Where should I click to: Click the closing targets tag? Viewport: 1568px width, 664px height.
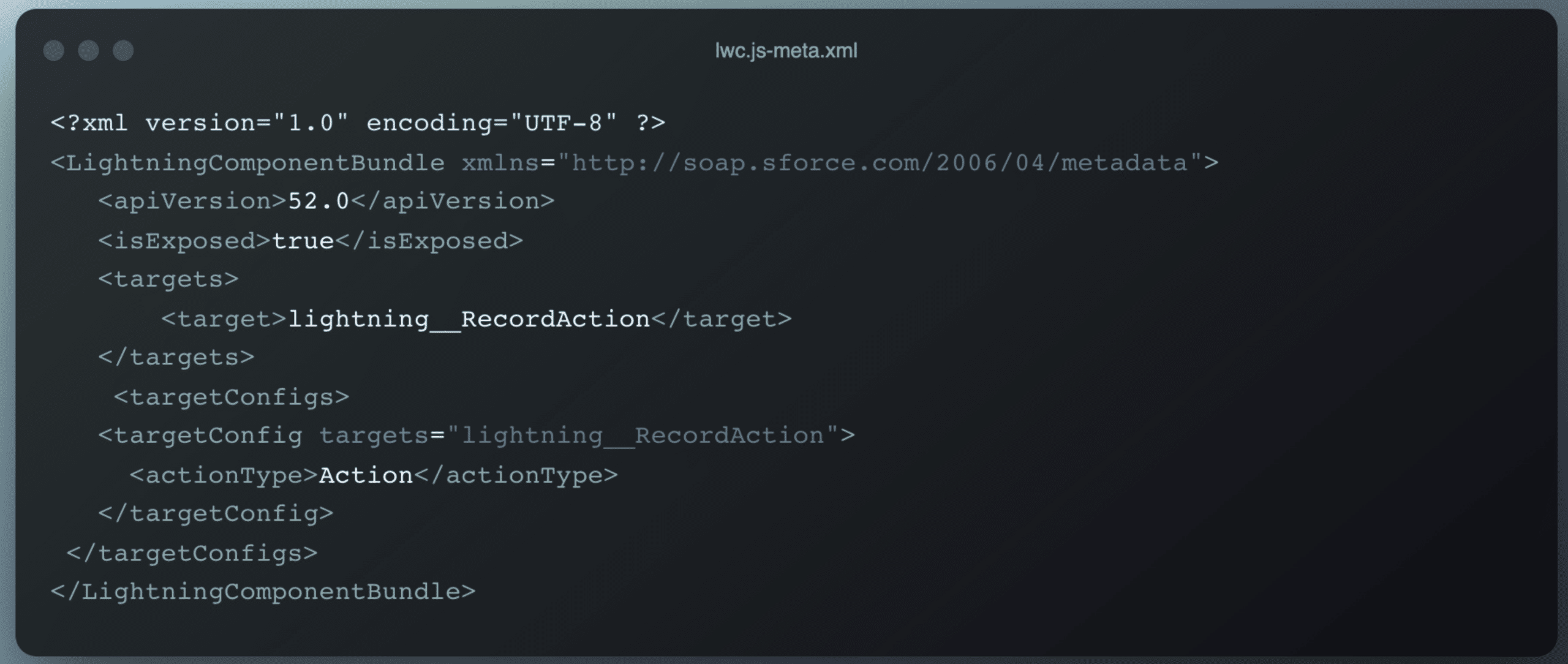click(x=176, y=358)
